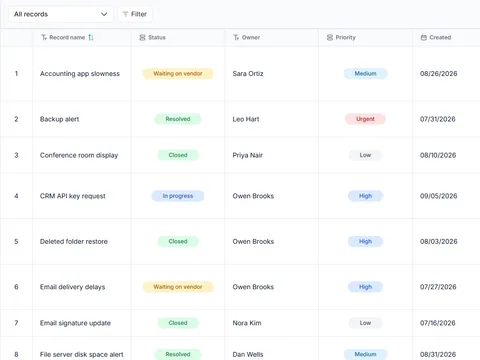Click Urgent priority badge for Backup alert
Image resolution: width=480 pixels, height=360 pixels.
pyautogui.click(x=365, y=119)
